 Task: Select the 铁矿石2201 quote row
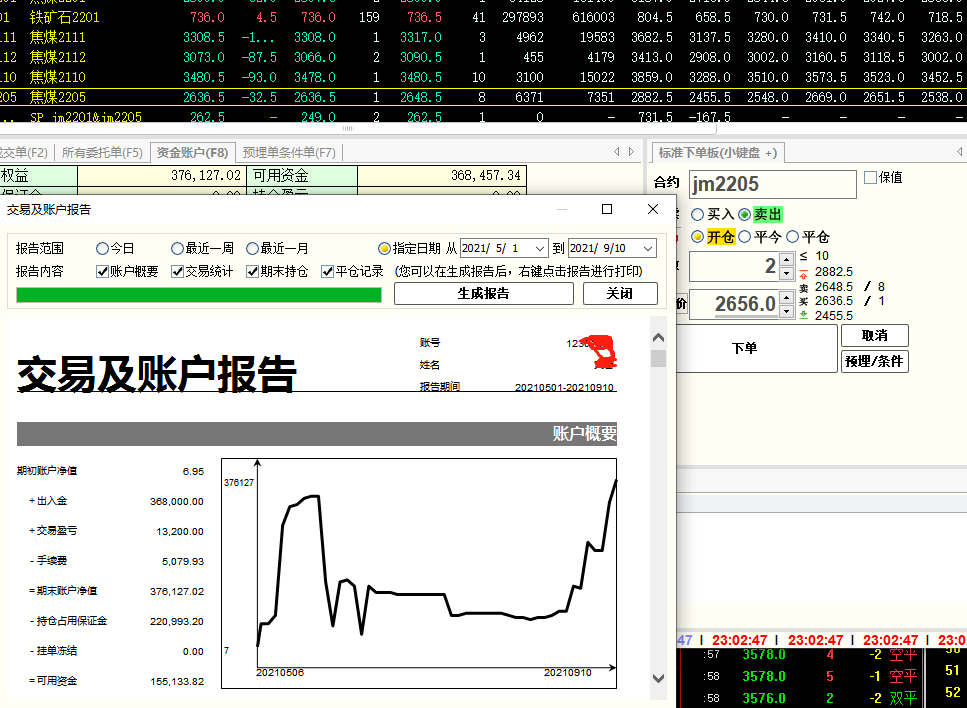tap(484, 17)
